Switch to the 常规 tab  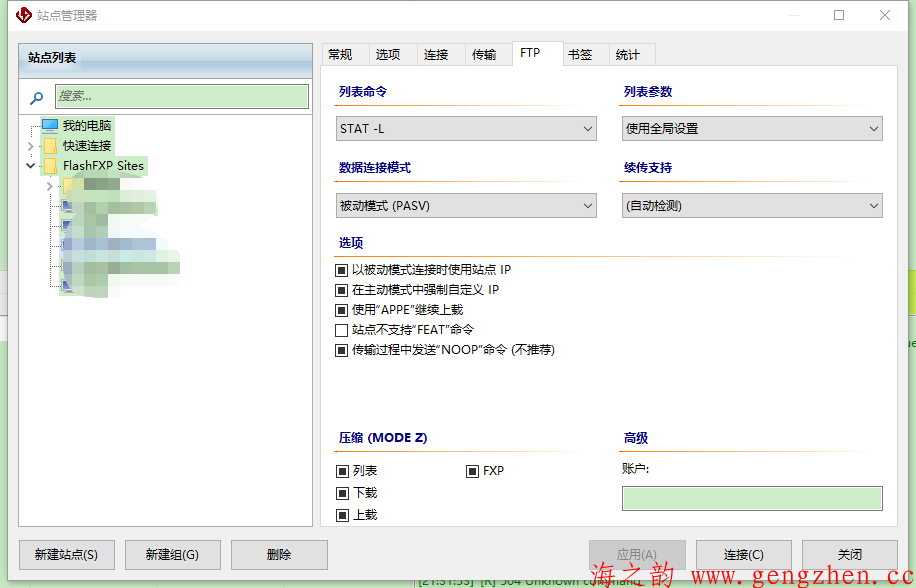pyautogui.click(x=340, y=55)
